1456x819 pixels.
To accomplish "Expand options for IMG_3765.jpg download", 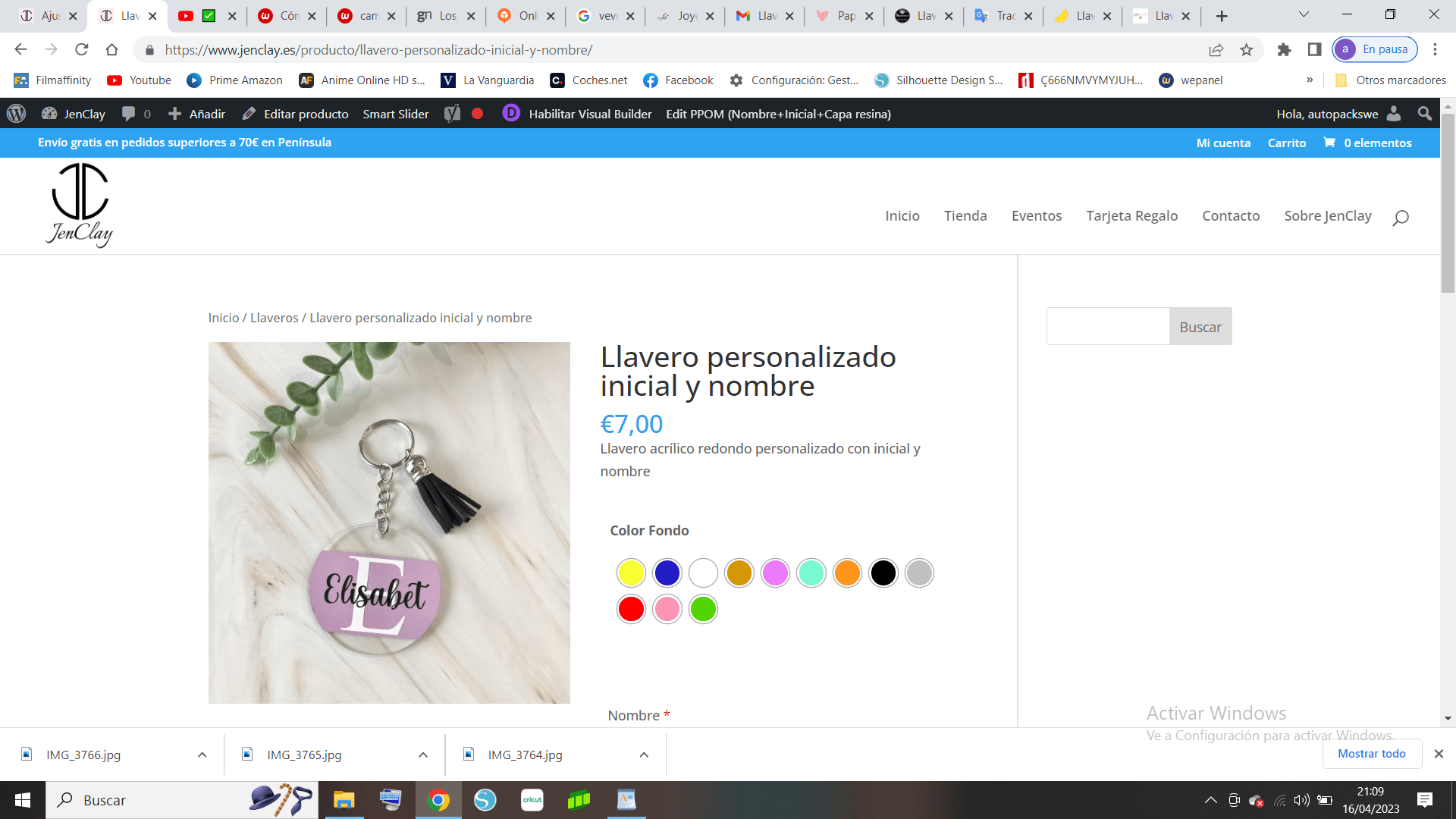I will pyautogui.click(x=423, y=755).
